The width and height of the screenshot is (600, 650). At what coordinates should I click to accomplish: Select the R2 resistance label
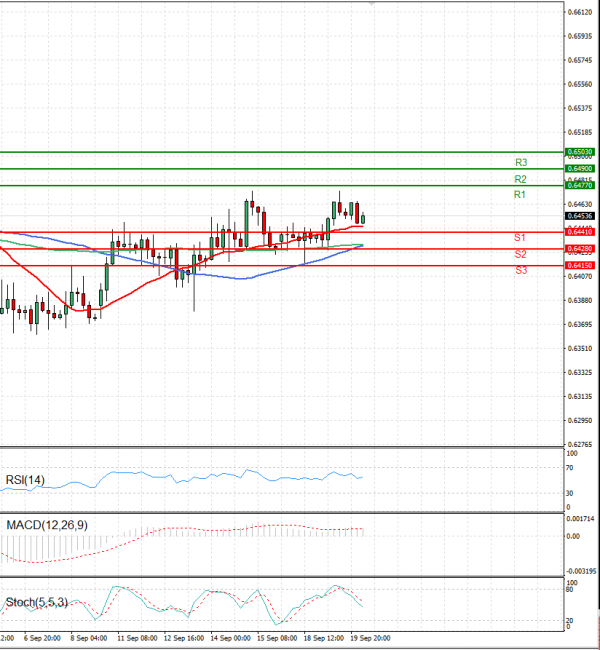tap(521, 178)
